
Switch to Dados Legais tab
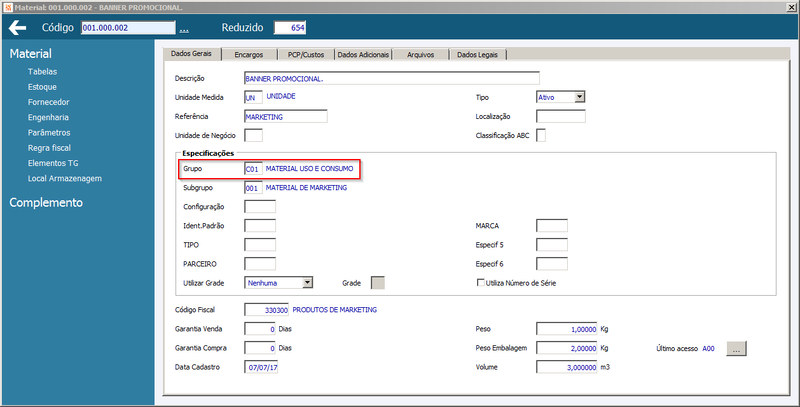coord(478,55)
